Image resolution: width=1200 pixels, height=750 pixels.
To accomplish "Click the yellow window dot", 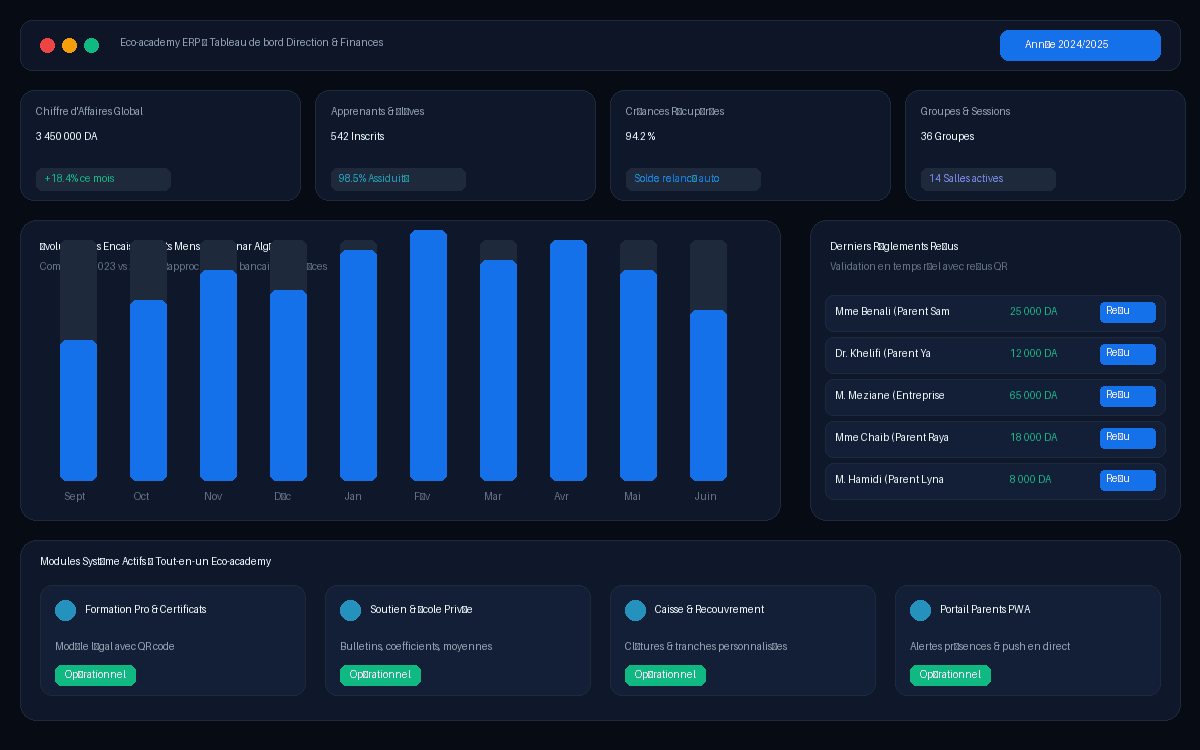I will pyautogui.click(x=69, y=45).
